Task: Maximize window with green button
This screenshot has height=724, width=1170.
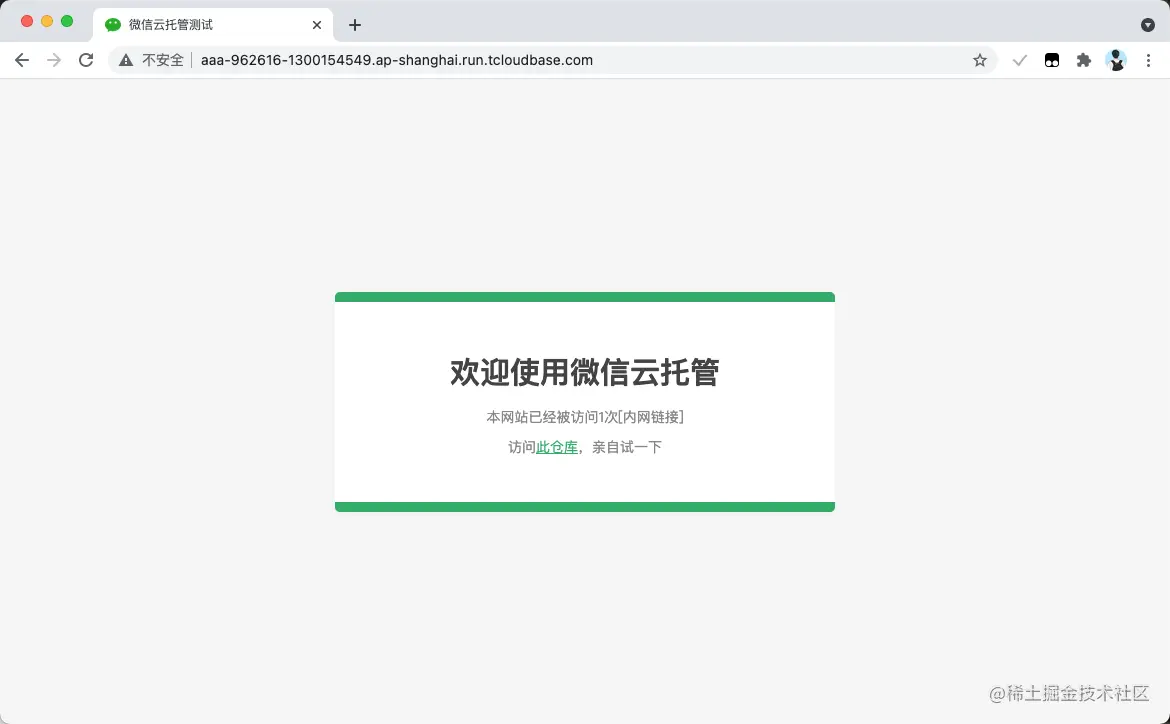Action: pos(67,22)
